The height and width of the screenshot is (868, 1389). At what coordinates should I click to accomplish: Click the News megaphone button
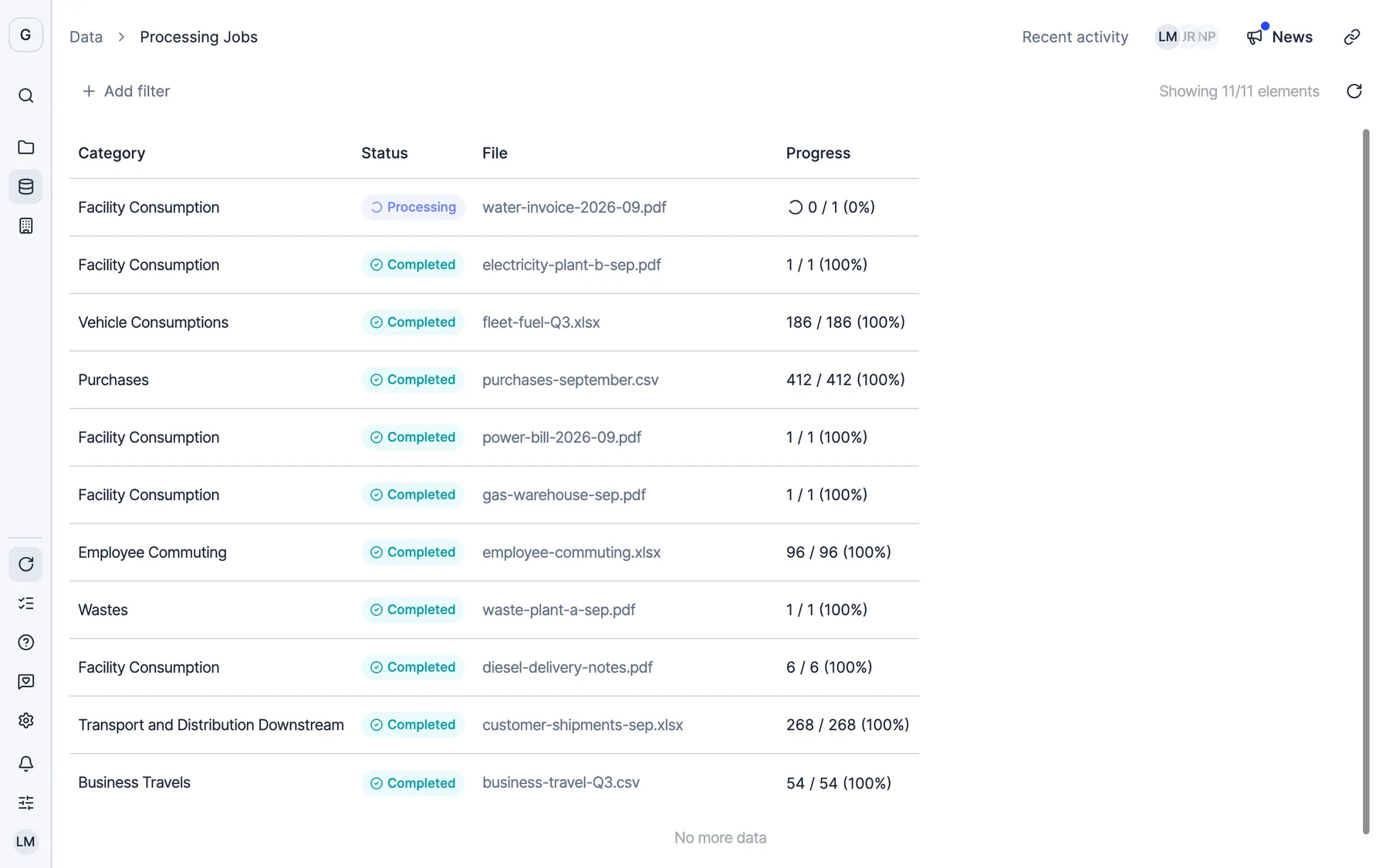click(1279, 37)
